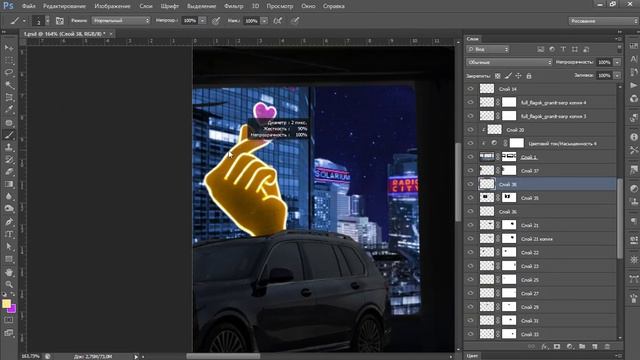Screen dimensions: 640x360
Task: Click the background magenta color swatch
Action: 12,309
